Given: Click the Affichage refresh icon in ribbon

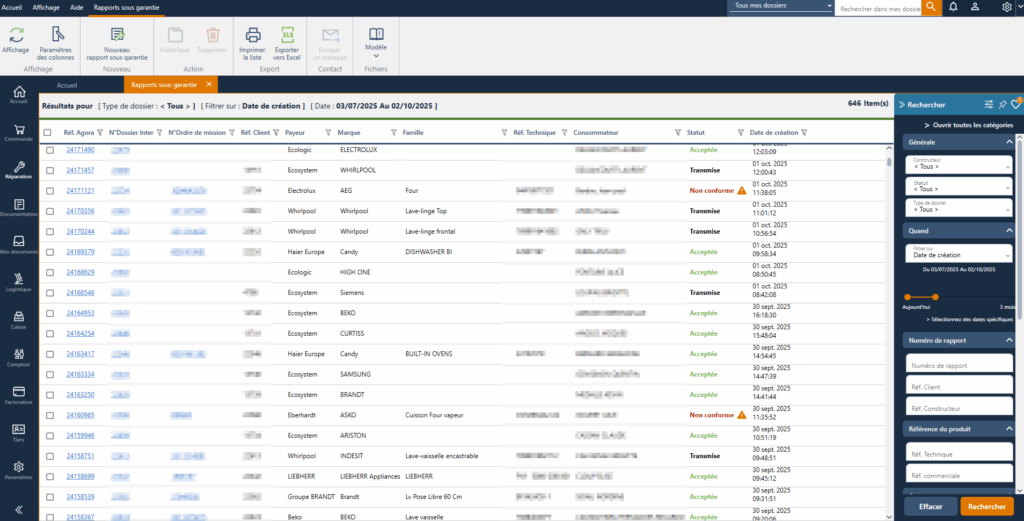Looking at the screenshot, I should pos(16,35).
